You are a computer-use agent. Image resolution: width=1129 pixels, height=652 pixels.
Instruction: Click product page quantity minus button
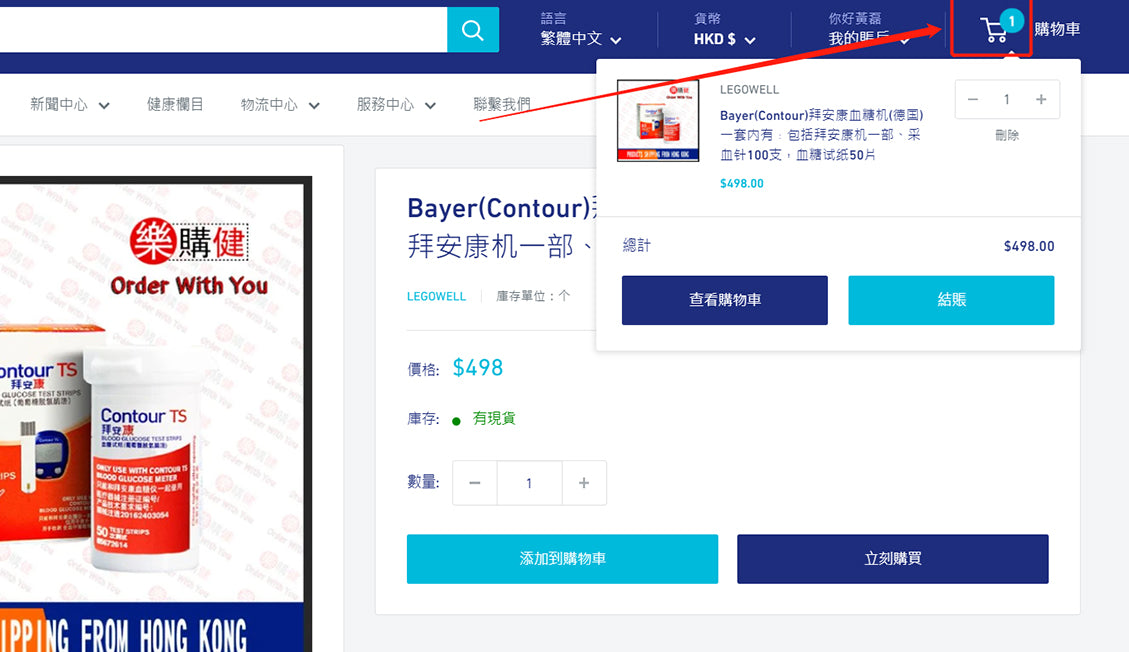[x=475, y=483]
